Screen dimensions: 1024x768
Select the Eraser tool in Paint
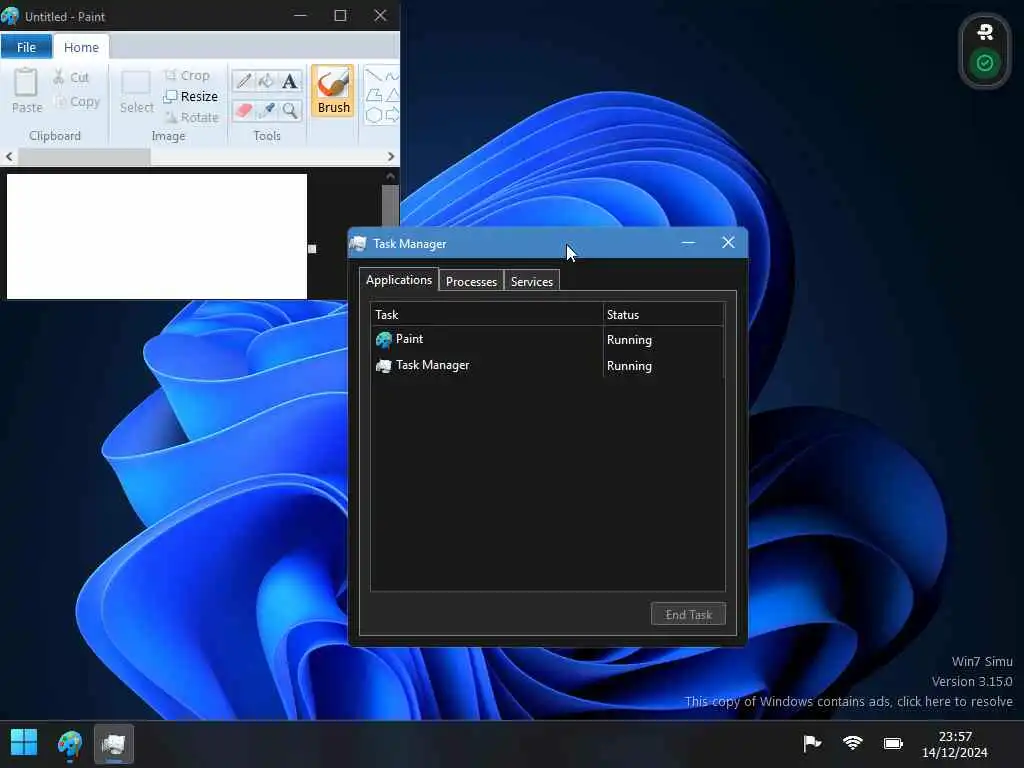(244, 110)
